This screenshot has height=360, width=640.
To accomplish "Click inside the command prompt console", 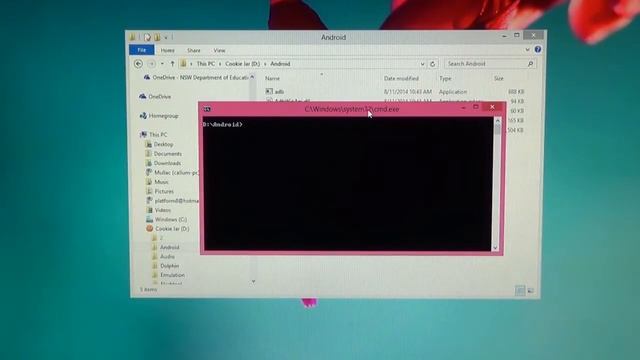I will 348,184.
